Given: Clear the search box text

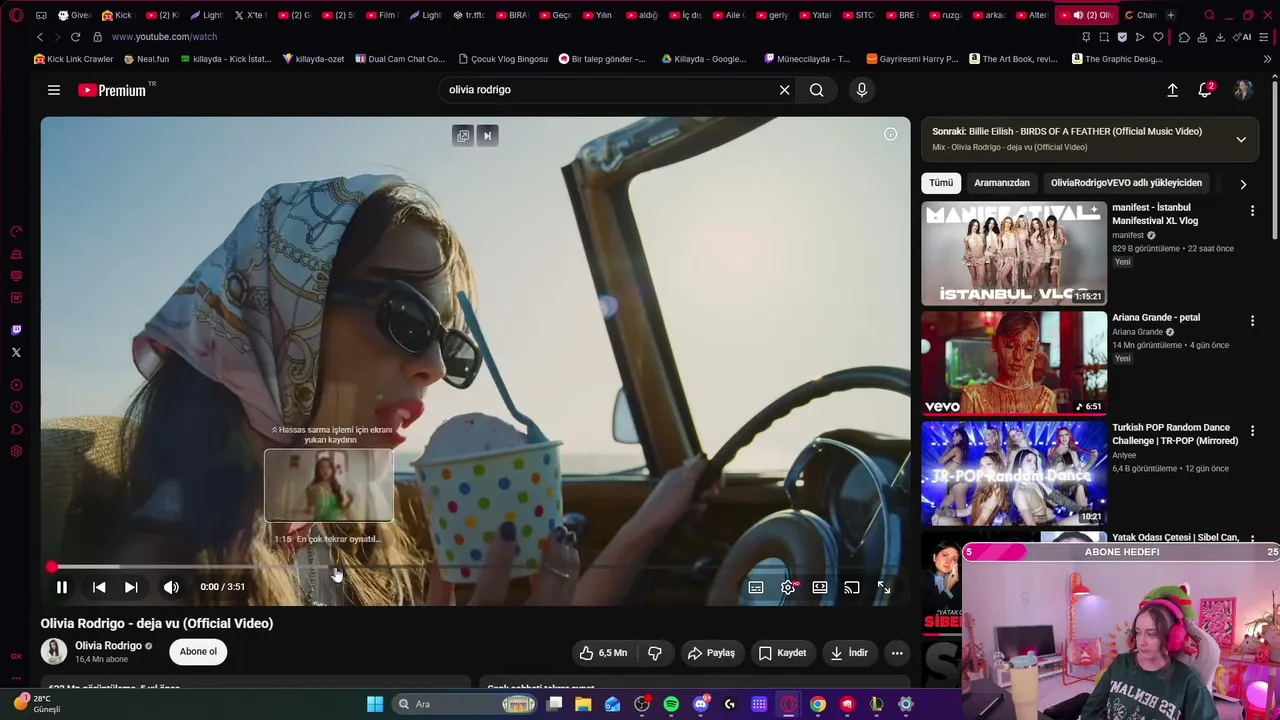Looking at the screenshot, I should (x=785, y=90).
